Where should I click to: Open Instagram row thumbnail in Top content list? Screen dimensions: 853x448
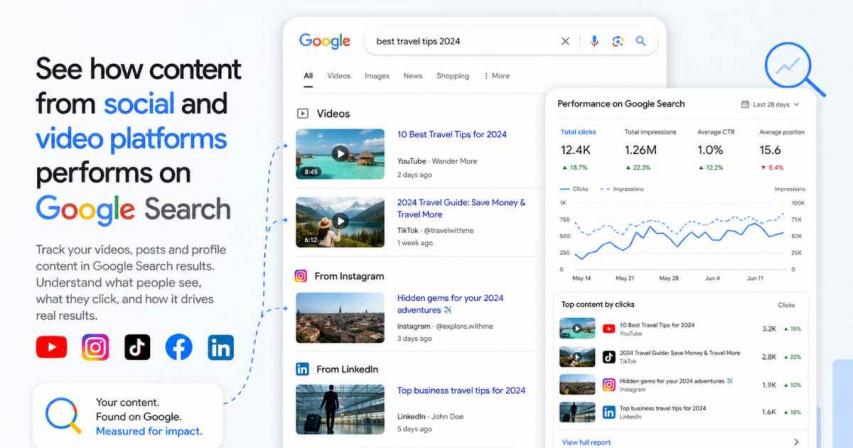pyautogui.click(x=577, y=384)
